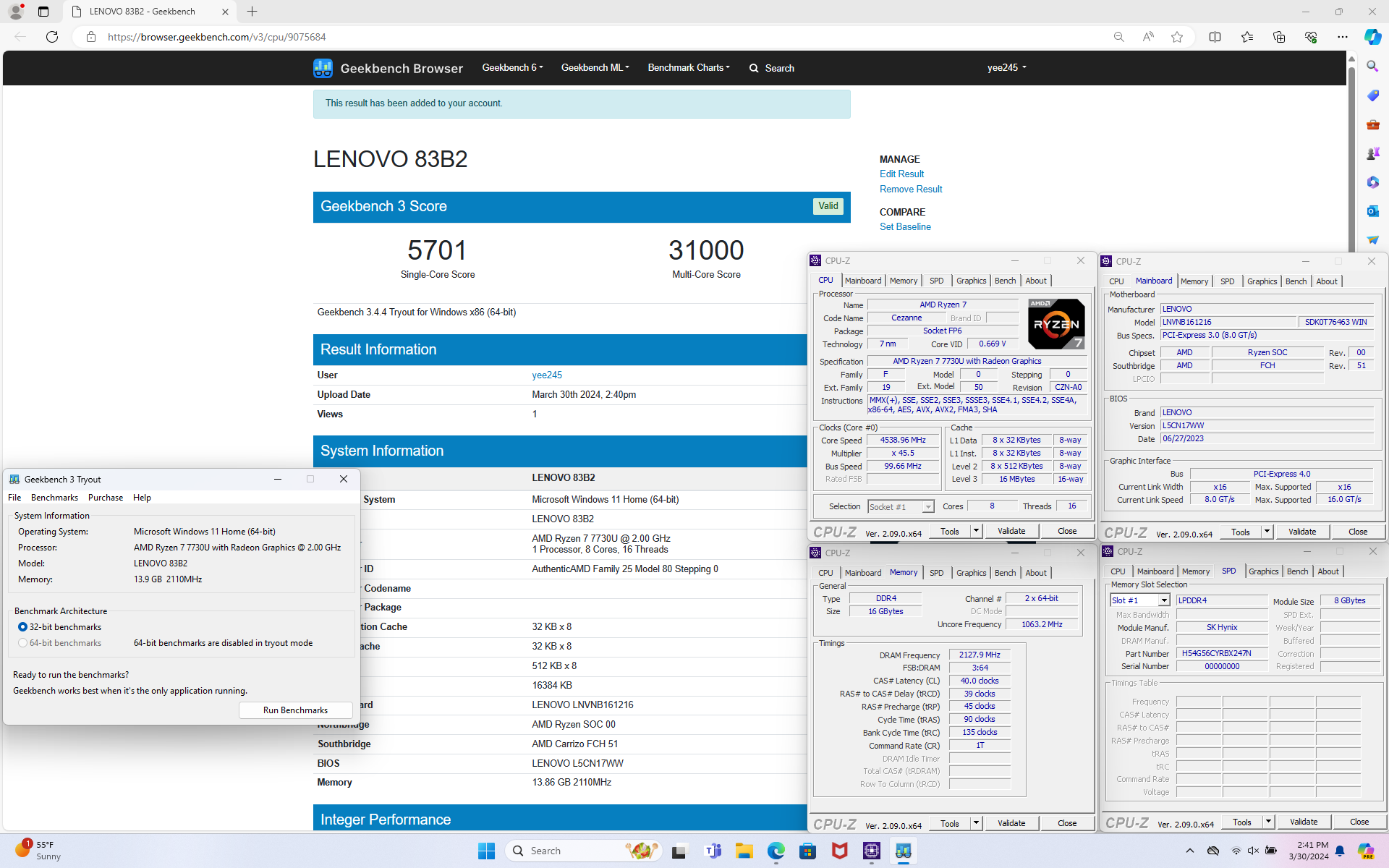Open Geekbench taskbar icon
Screen dimensions: 1389x868
pos(904,851)
